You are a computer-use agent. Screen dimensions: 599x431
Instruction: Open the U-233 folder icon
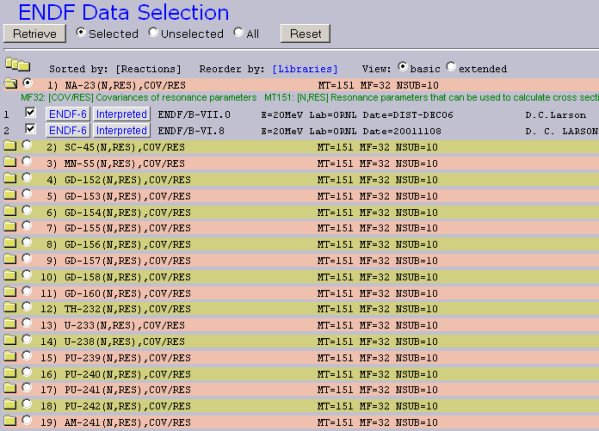click(x=10, y=324)
